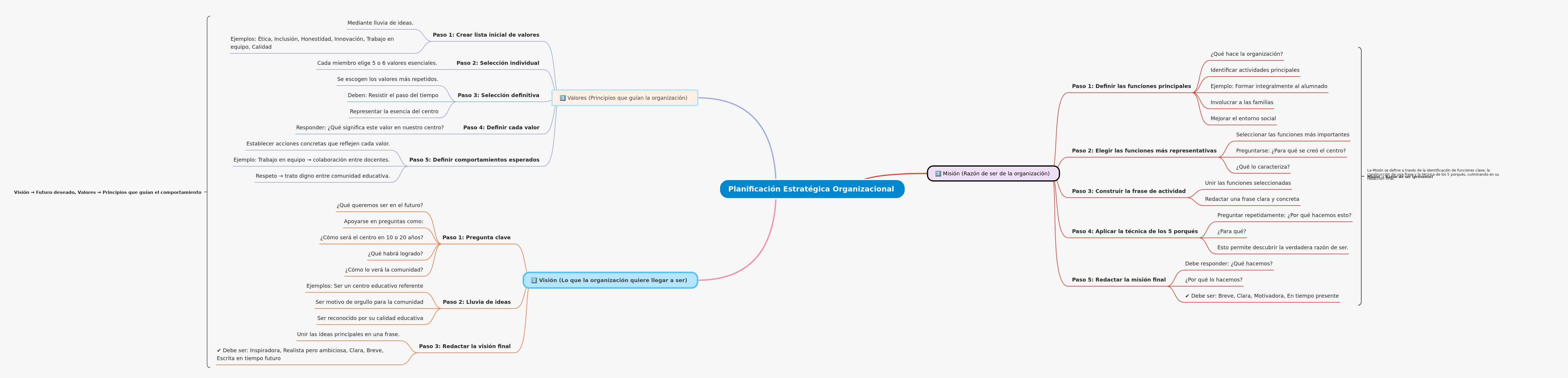Click 'Ejemplo: Trabajo en equipo → colaboración entre docentes.'
Image resolution: width=1568 pixels, height=378 pixels.
pyautogui.click(x=311, y=160)
